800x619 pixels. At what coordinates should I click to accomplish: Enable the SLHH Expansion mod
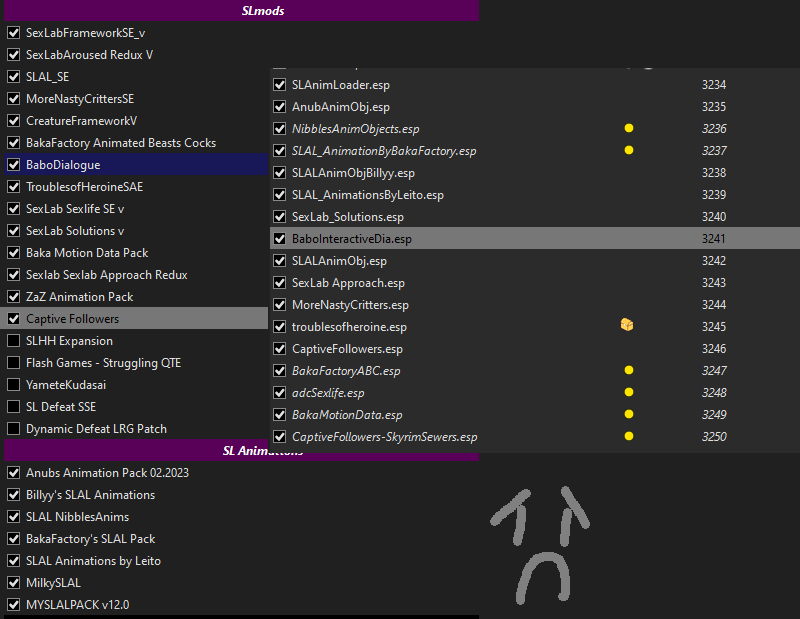tap(14, 340)
